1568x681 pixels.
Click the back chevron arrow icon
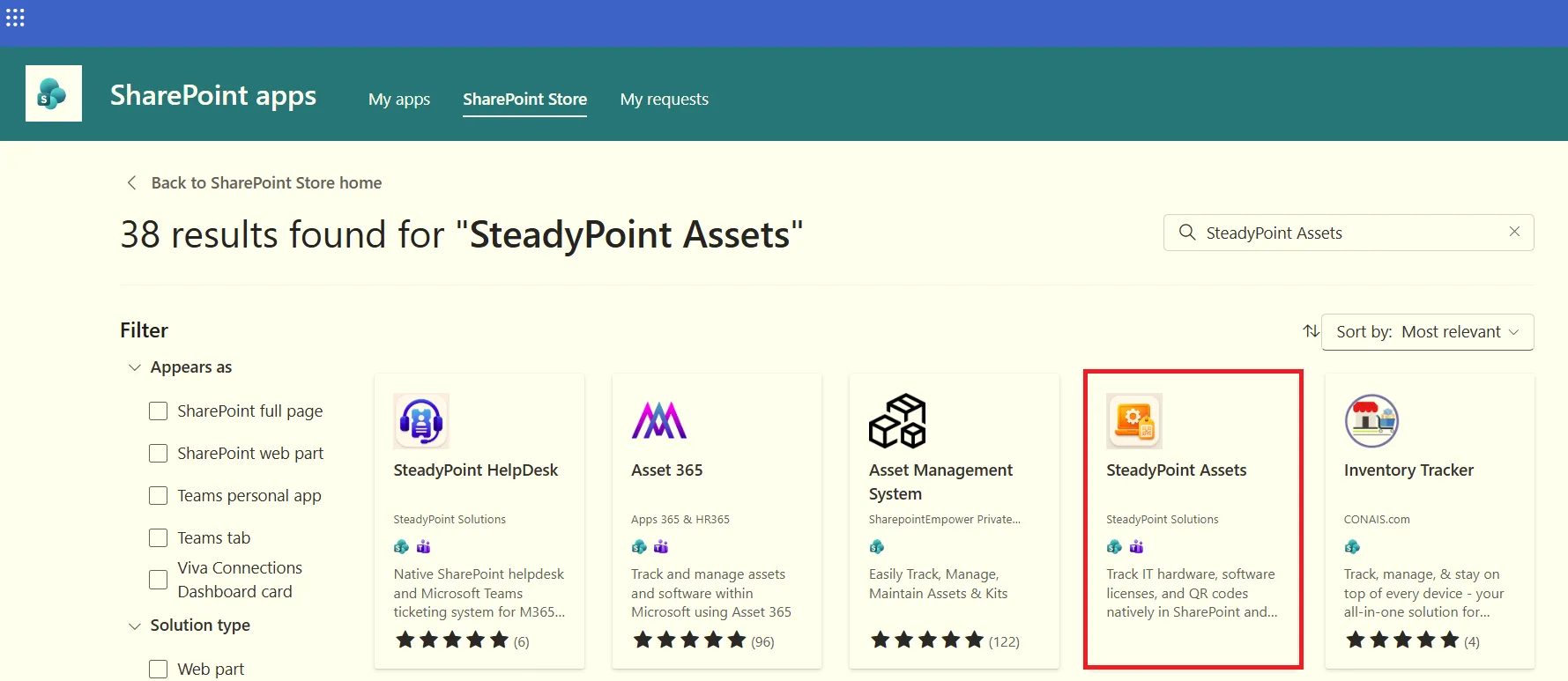132,182
